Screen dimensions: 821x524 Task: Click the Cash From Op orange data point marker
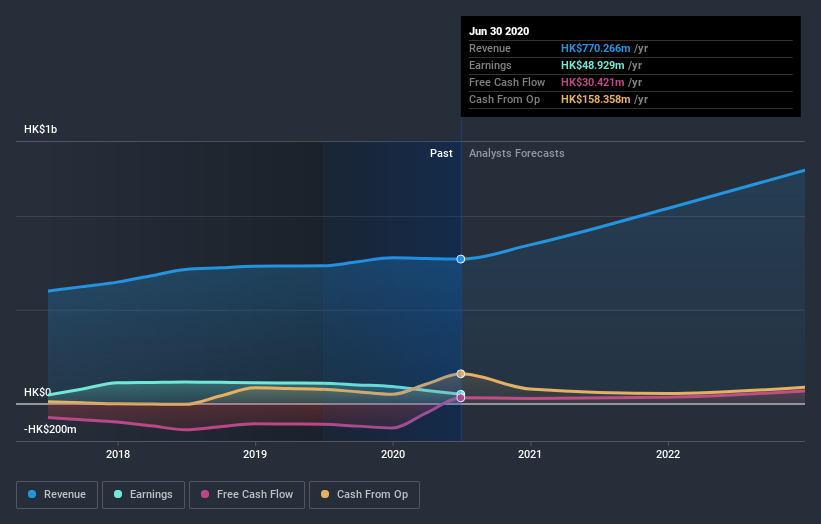(x=461, y=374)
